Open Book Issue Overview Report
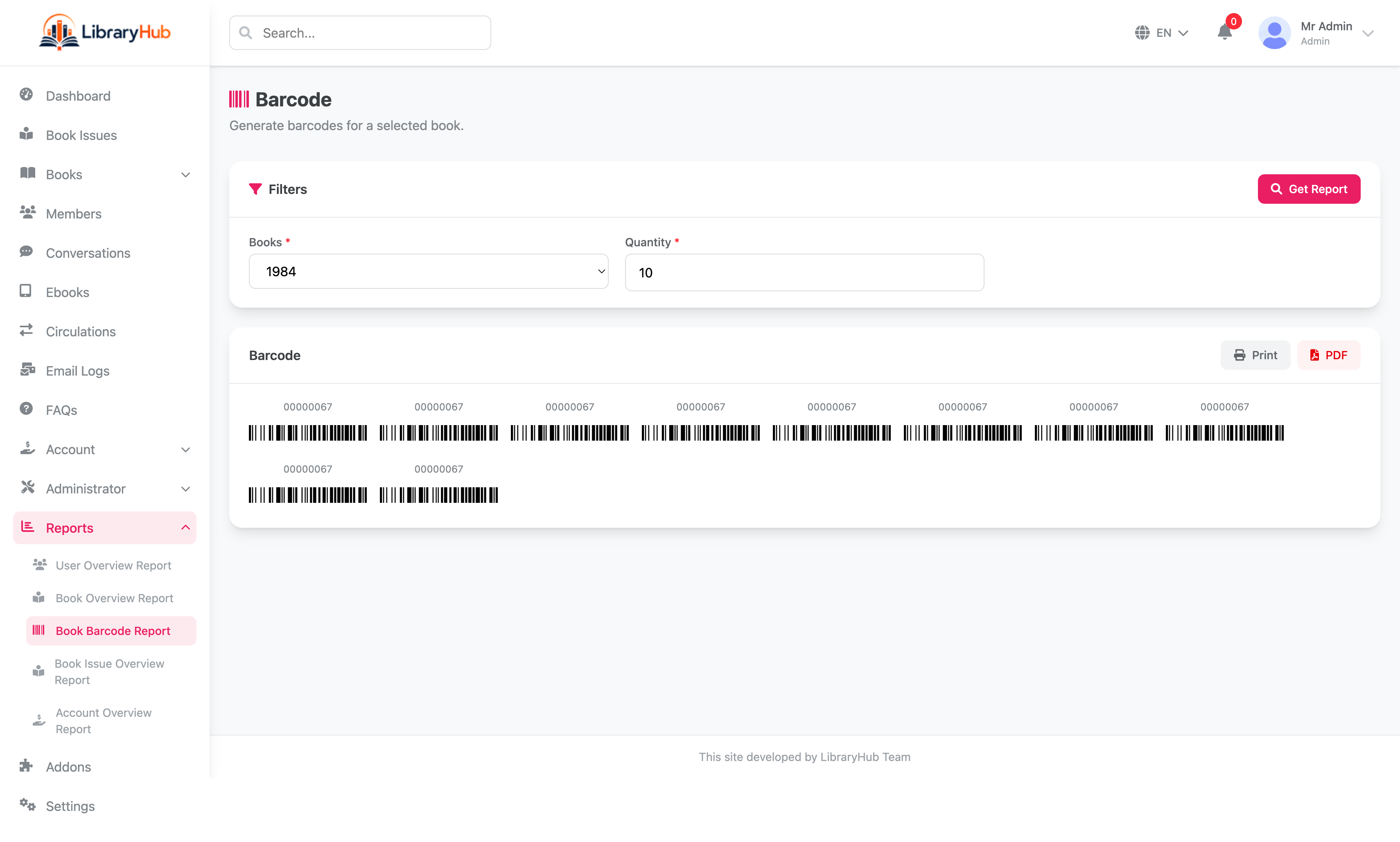Screen dimensions: 1400x842 coord(111,672)
